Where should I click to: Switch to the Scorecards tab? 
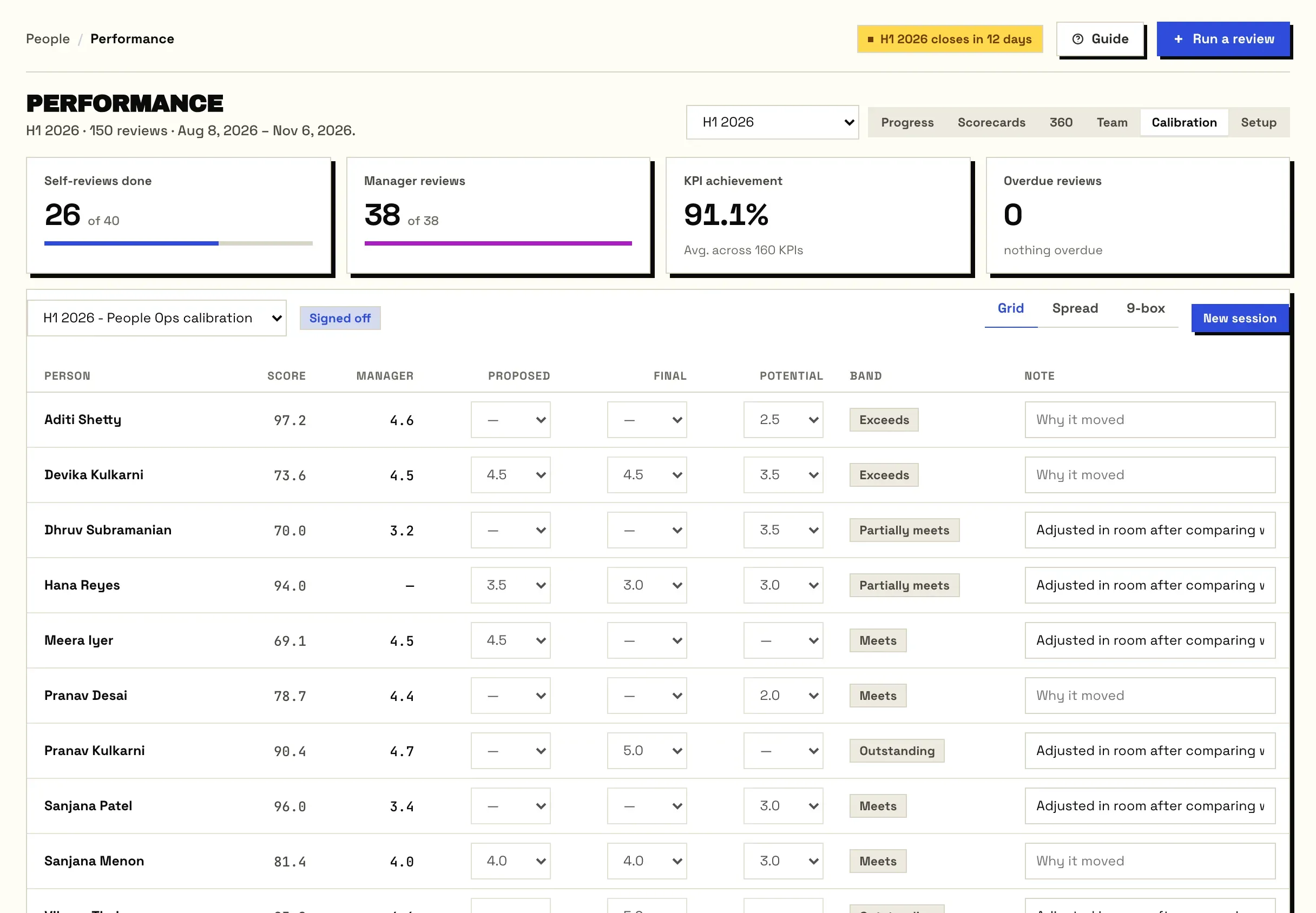[x=991, y=122]
